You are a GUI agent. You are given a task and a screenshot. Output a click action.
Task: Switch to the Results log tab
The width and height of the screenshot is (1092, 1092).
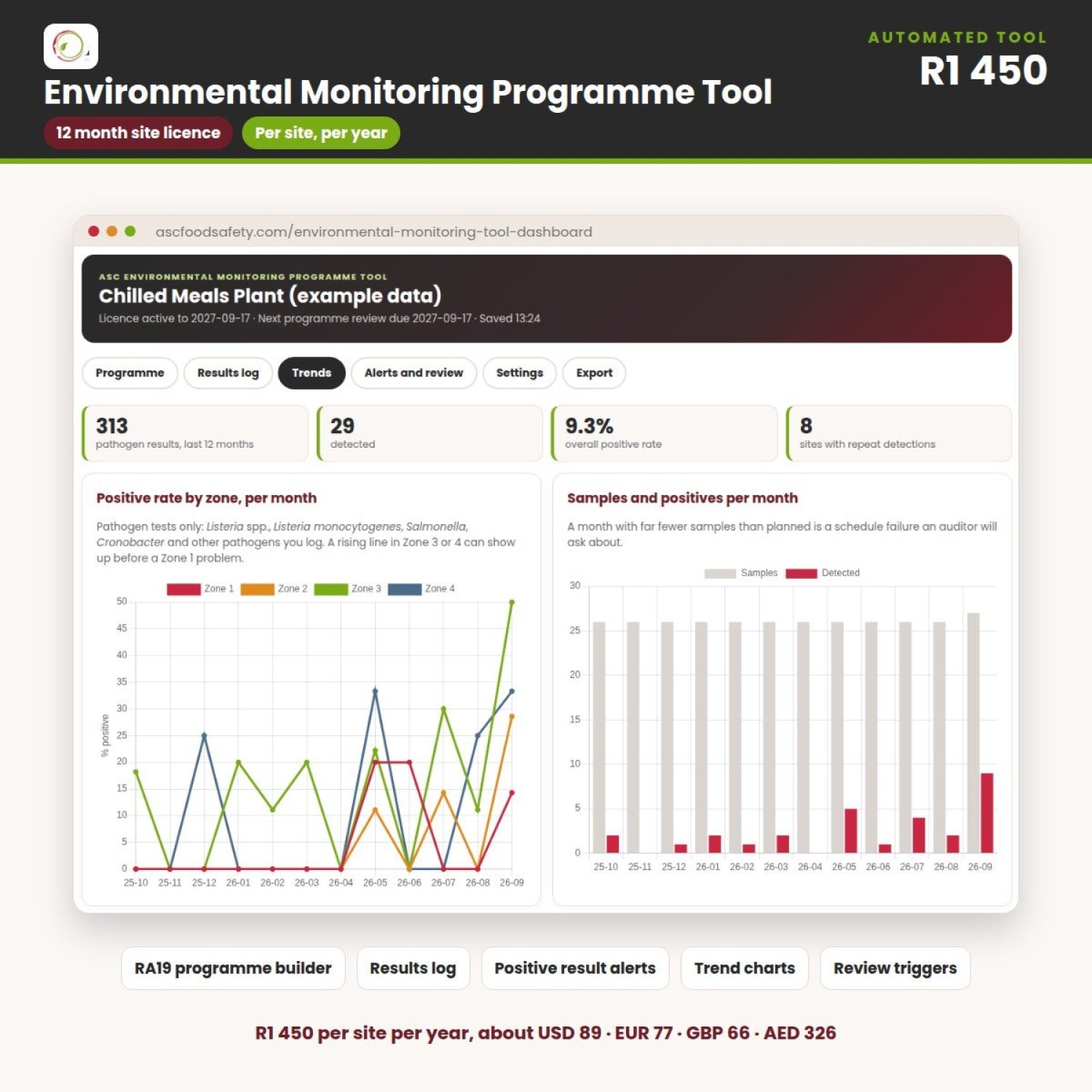coord(228,373)
